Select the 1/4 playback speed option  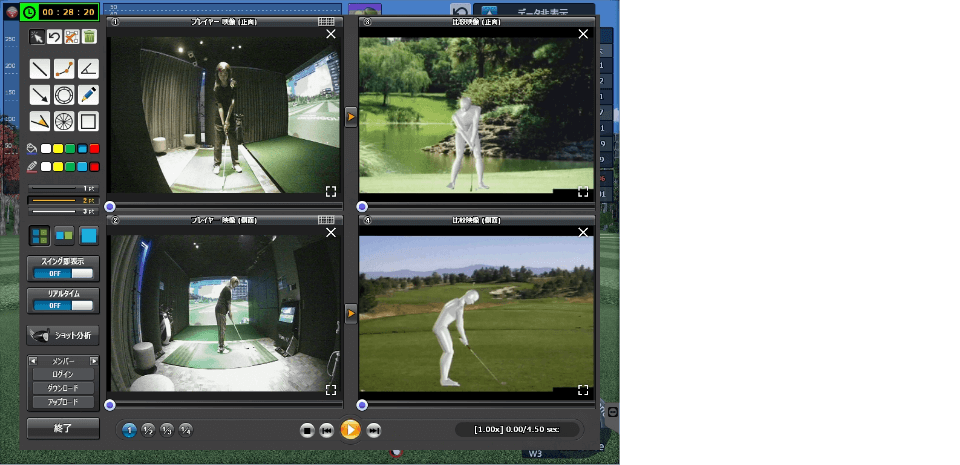click(x=186, y=430)
